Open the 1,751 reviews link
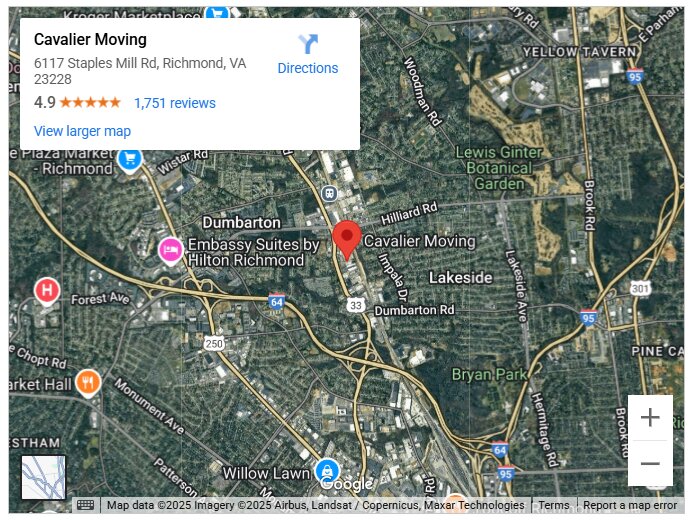 point(175,103)
